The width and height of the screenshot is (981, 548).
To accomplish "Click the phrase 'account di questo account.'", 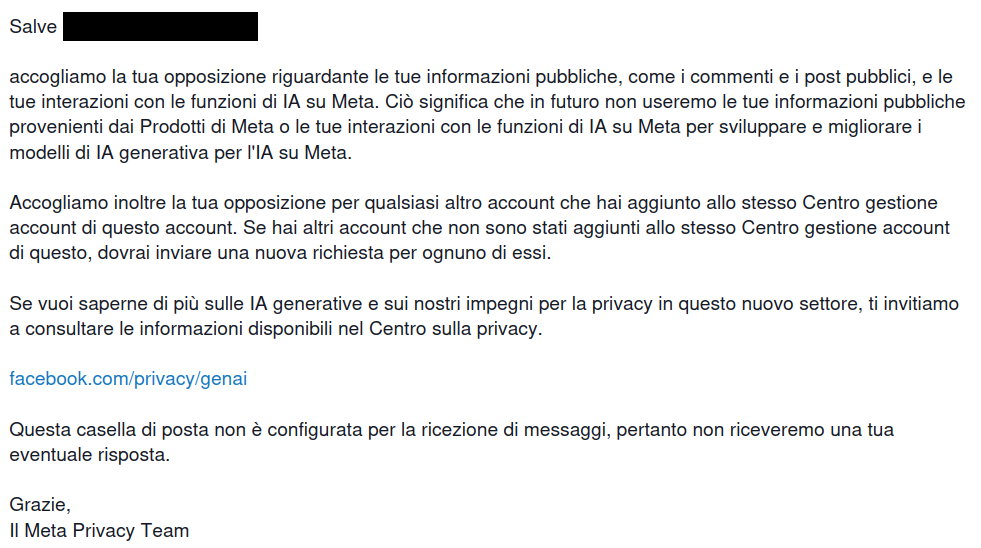I will pos(123,228).
